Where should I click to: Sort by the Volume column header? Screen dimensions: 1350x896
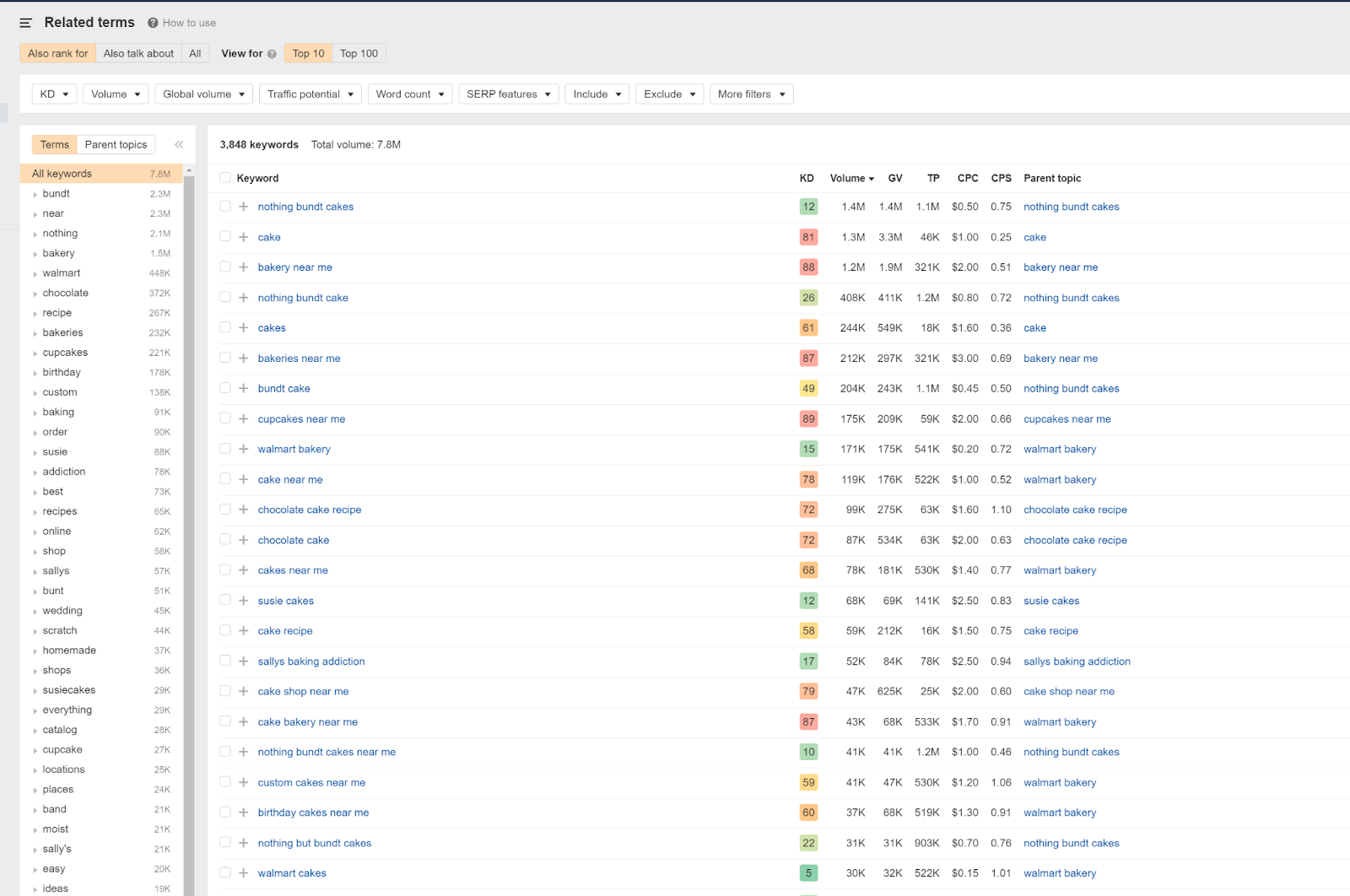851,178
